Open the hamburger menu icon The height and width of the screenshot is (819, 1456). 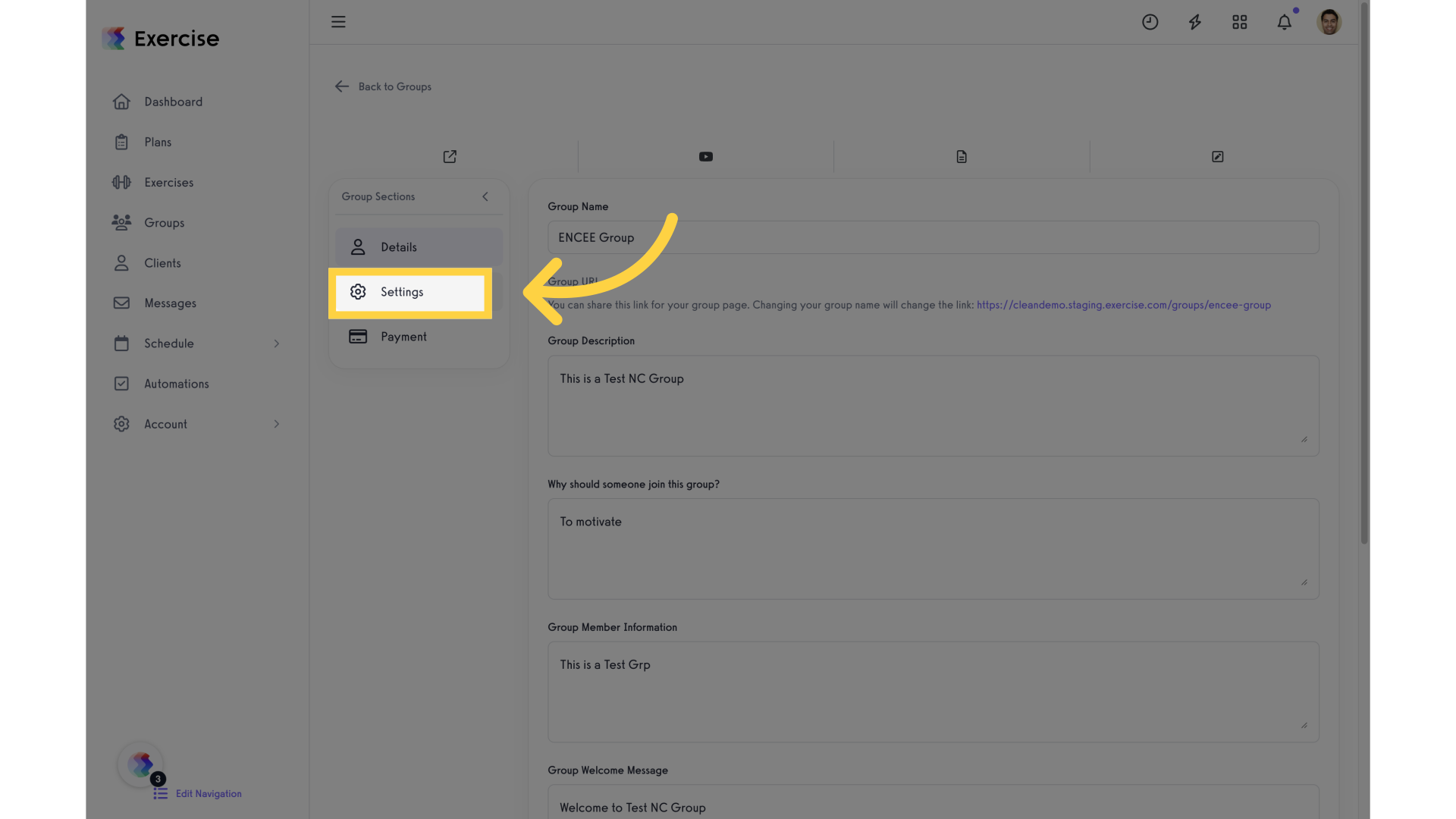tap(338, 22)
